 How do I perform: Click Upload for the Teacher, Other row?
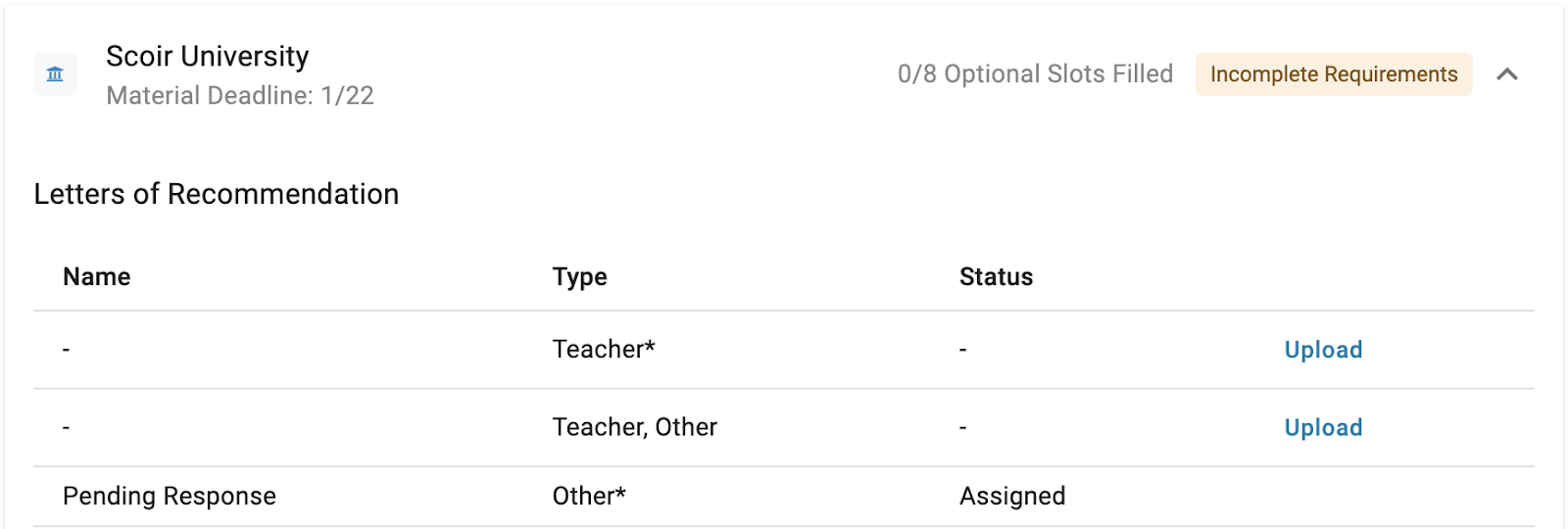tap(1323, 428)
